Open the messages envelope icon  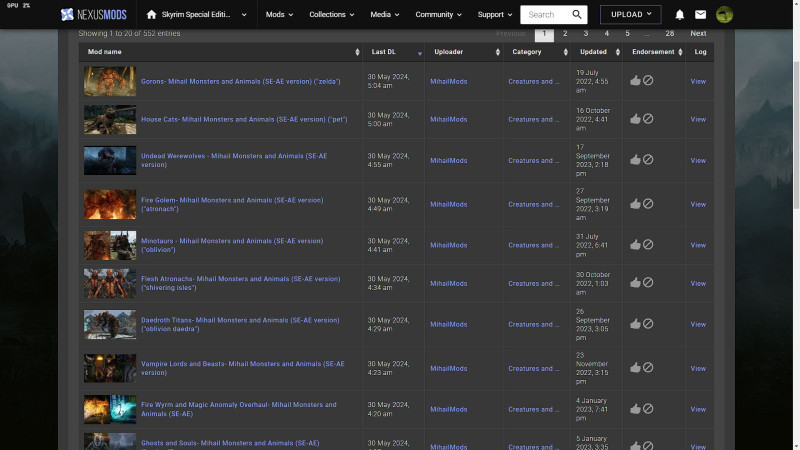click(x=701, y=15)
